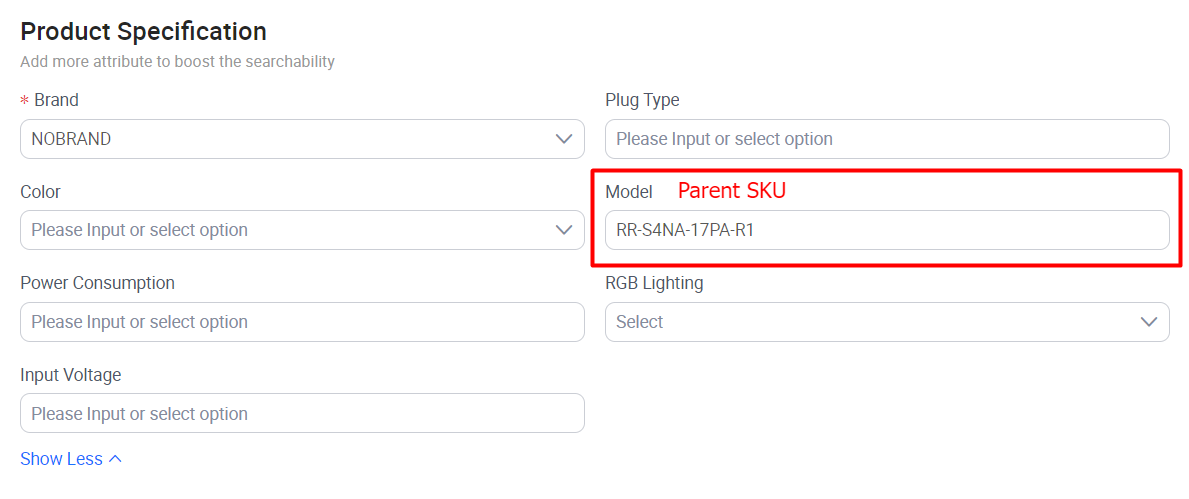Expand the Color option selector

point(290,230)
